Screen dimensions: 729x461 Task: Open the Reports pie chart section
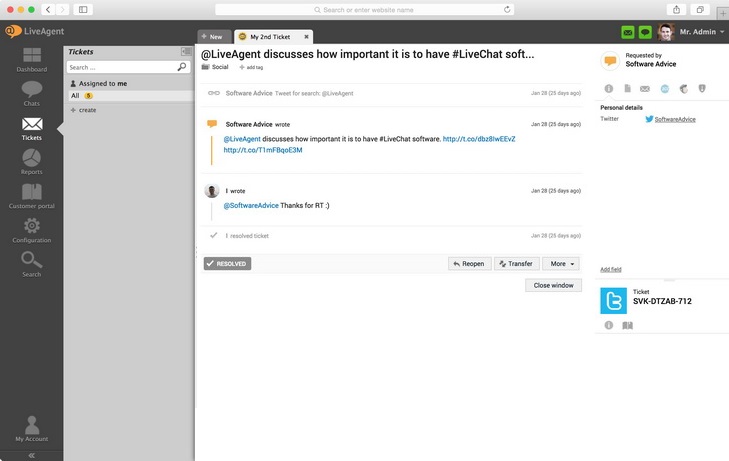click(x=32, y=162)
